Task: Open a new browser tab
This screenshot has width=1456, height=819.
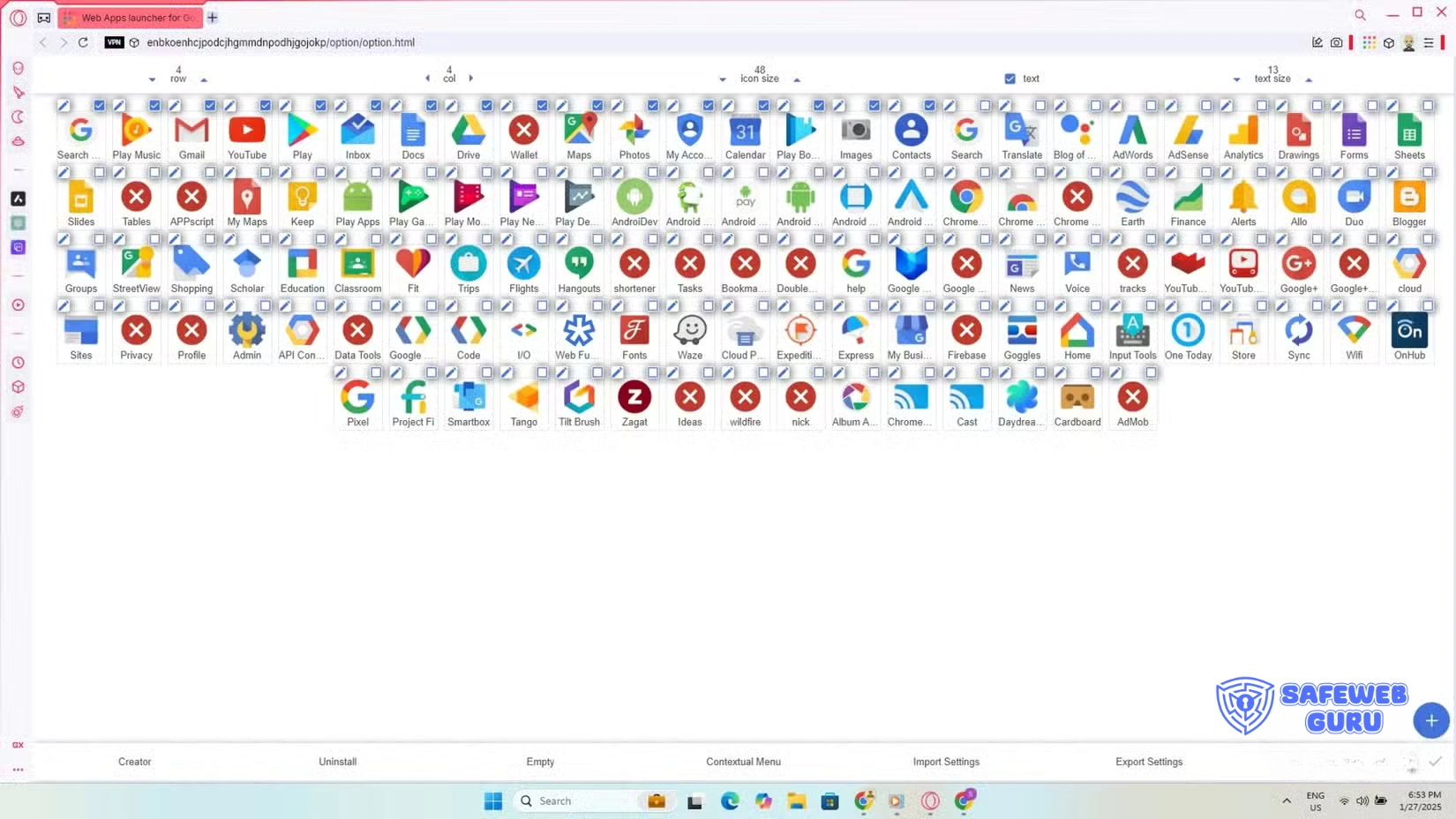Action: coord(213,18)
